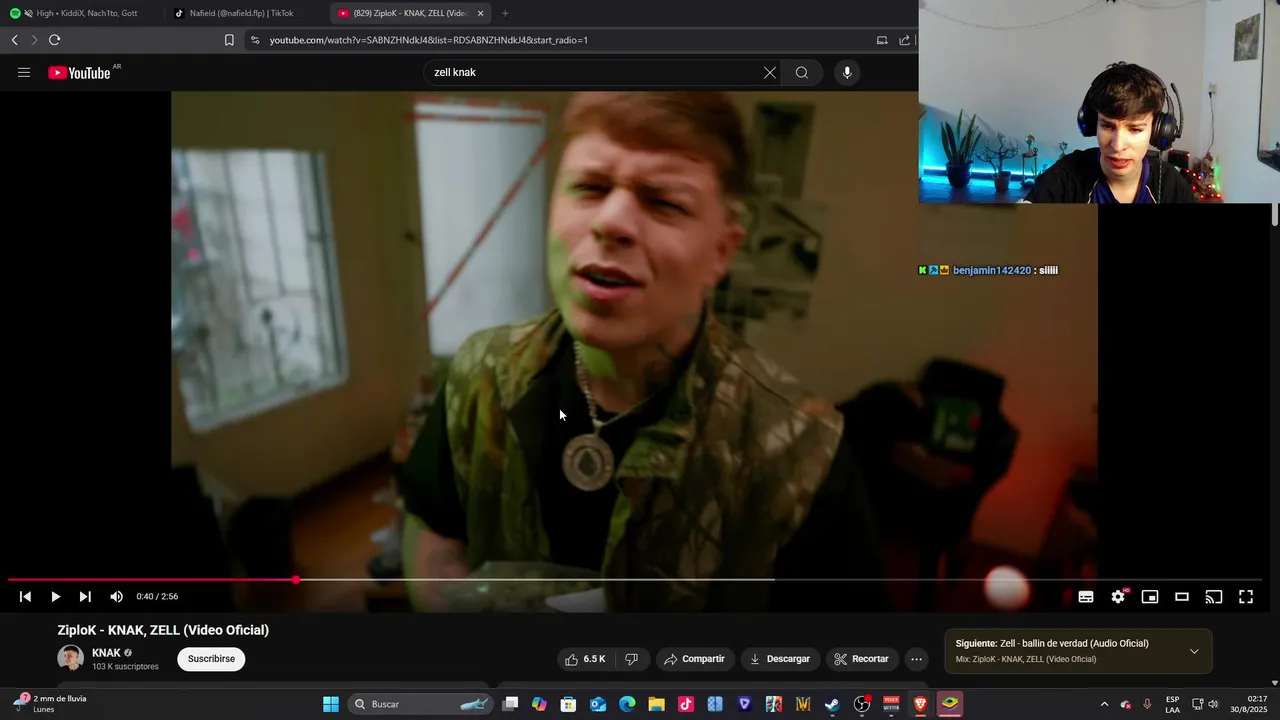Bookmark this page
This screenshot has width=1280, height=720.
pos(229,40)
